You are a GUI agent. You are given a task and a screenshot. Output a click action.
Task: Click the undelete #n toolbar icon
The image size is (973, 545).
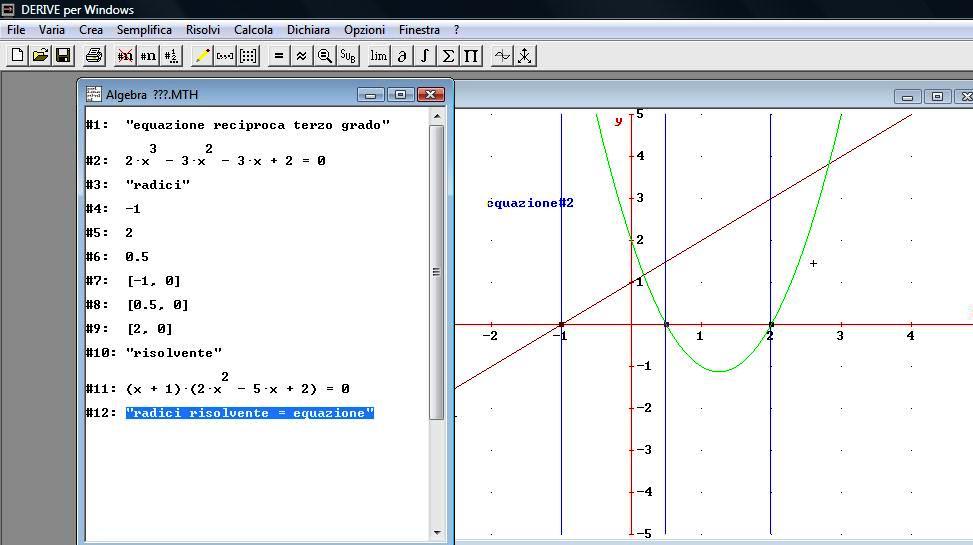[x=148, y=56]
